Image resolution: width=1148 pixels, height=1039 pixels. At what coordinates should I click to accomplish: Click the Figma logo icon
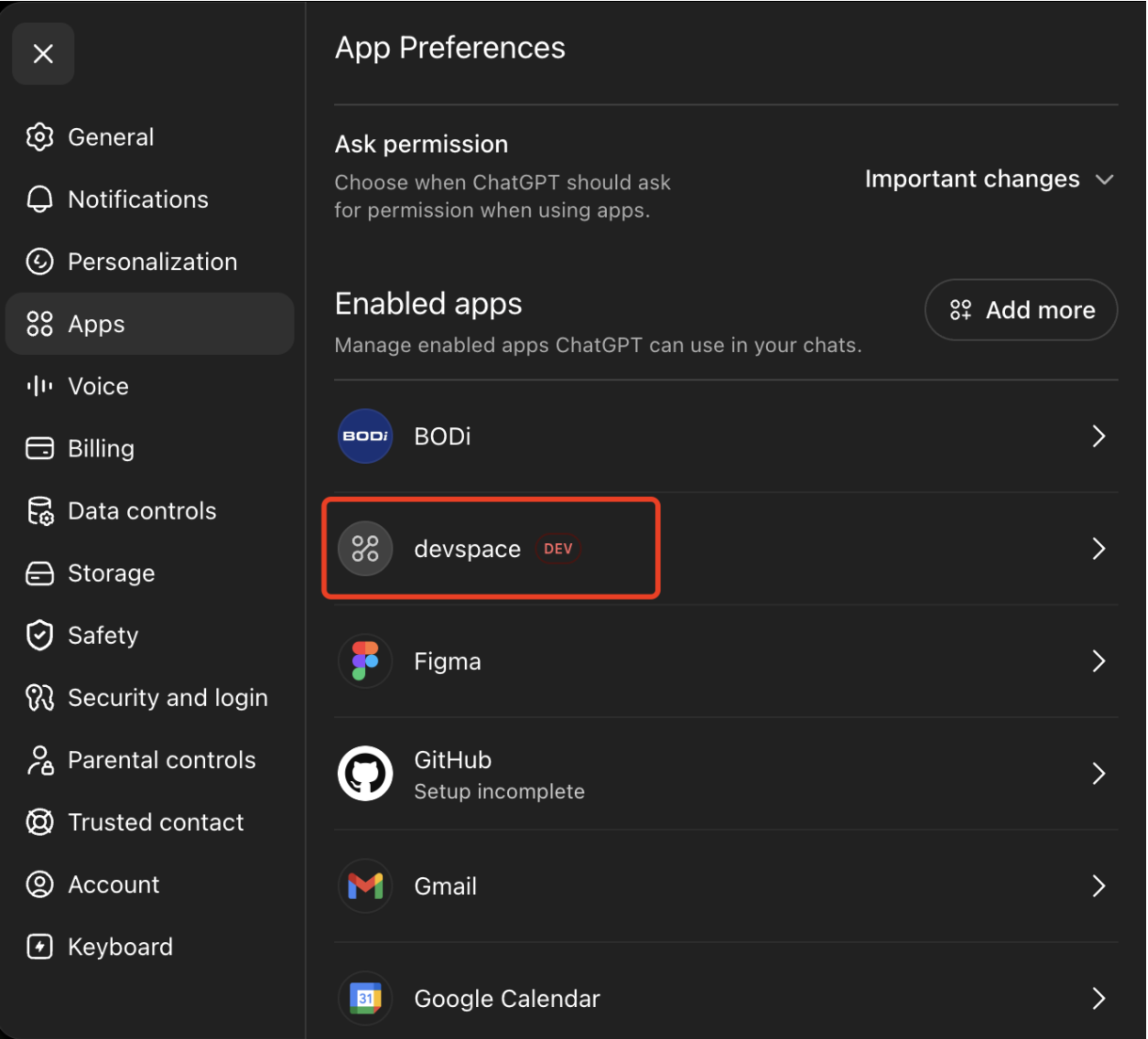[x=365, y=661]
